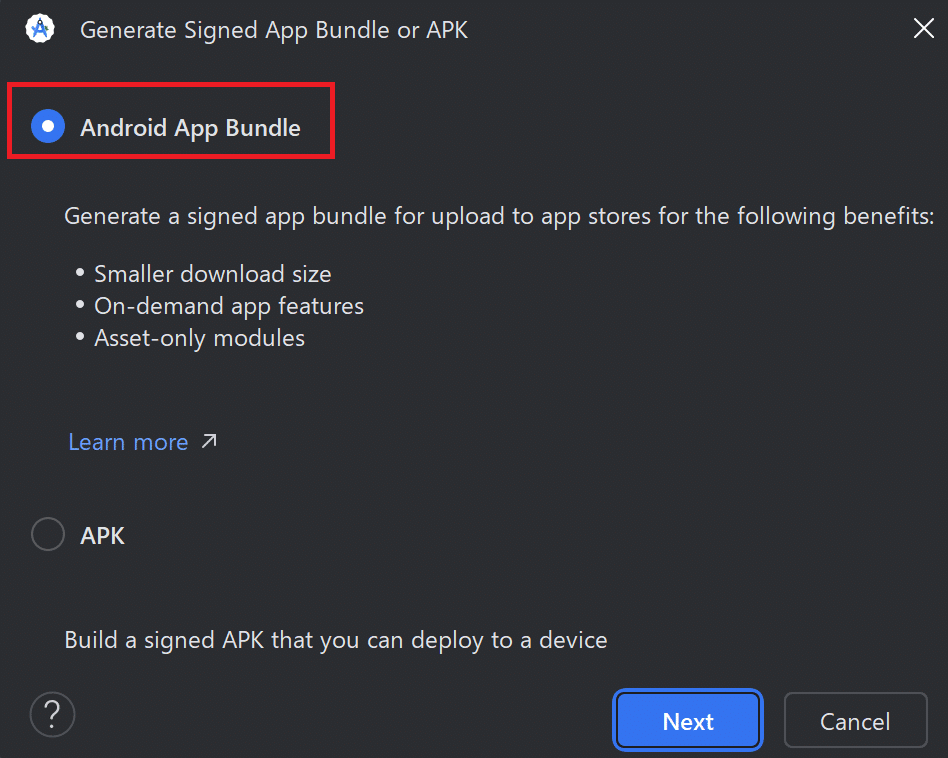Screen dimensions: 948x758
Task: Choose the APK radio option
Action: coord(47,534)
